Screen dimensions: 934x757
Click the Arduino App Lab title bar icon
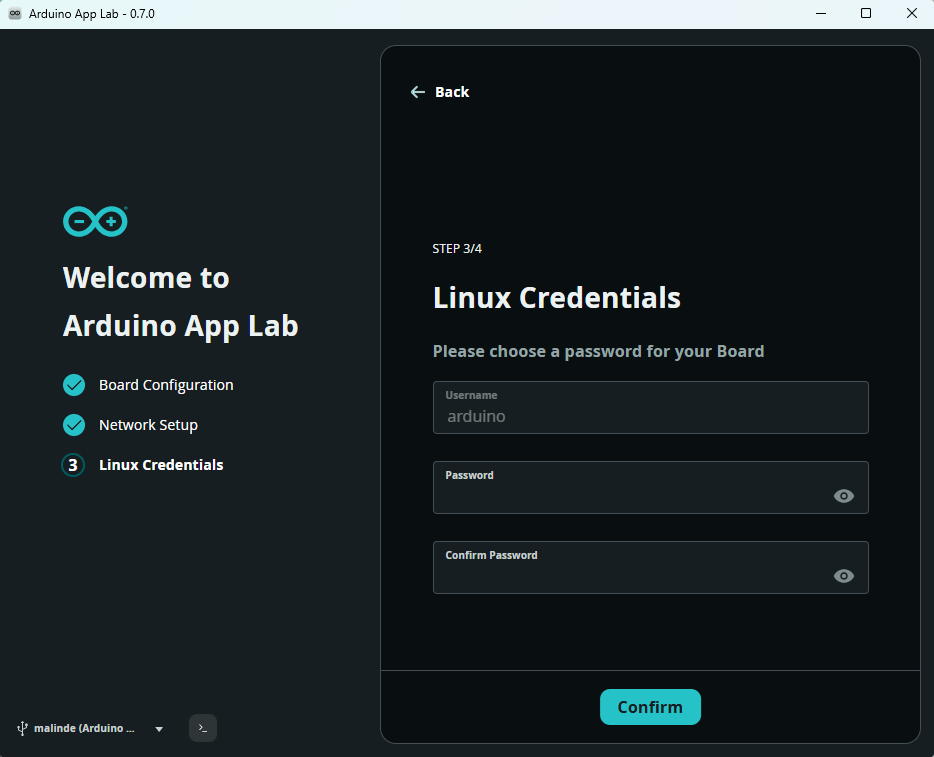tap(15, 14)
